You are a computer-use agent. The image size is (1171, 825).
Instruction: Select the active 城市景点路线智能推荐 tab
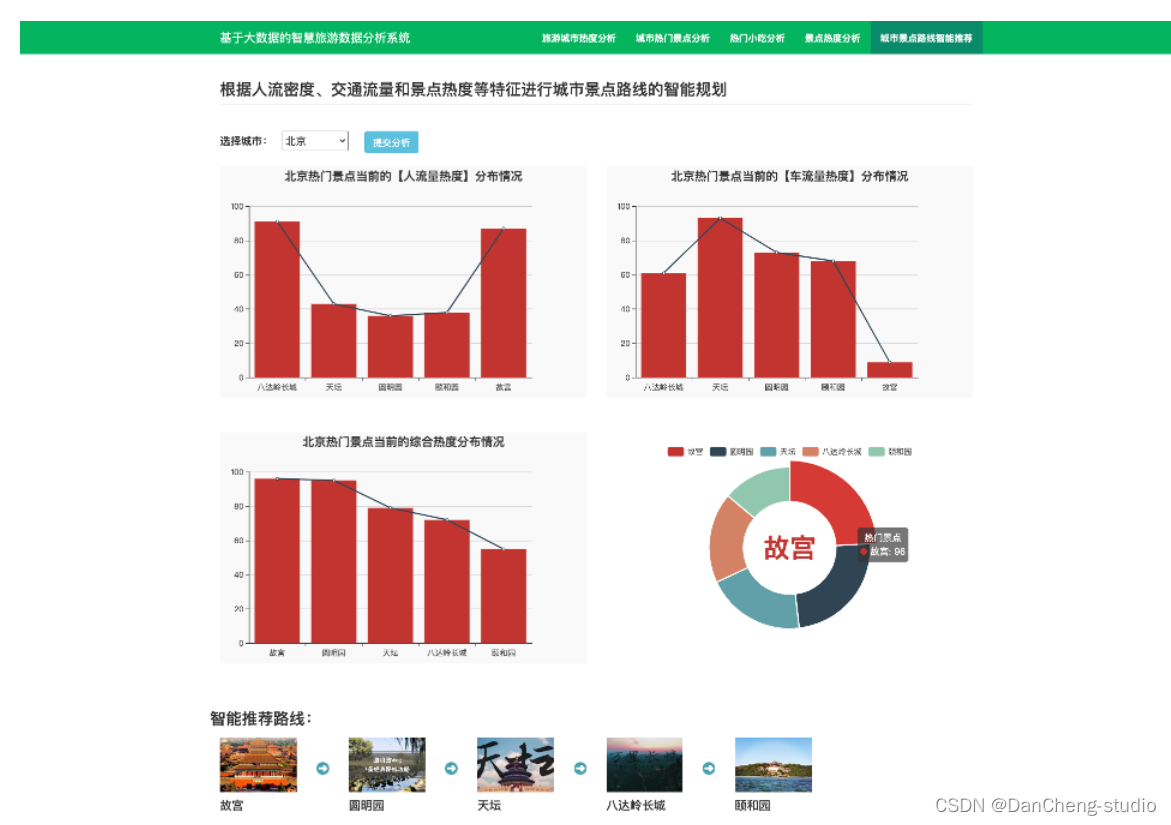tap(926, 38)
